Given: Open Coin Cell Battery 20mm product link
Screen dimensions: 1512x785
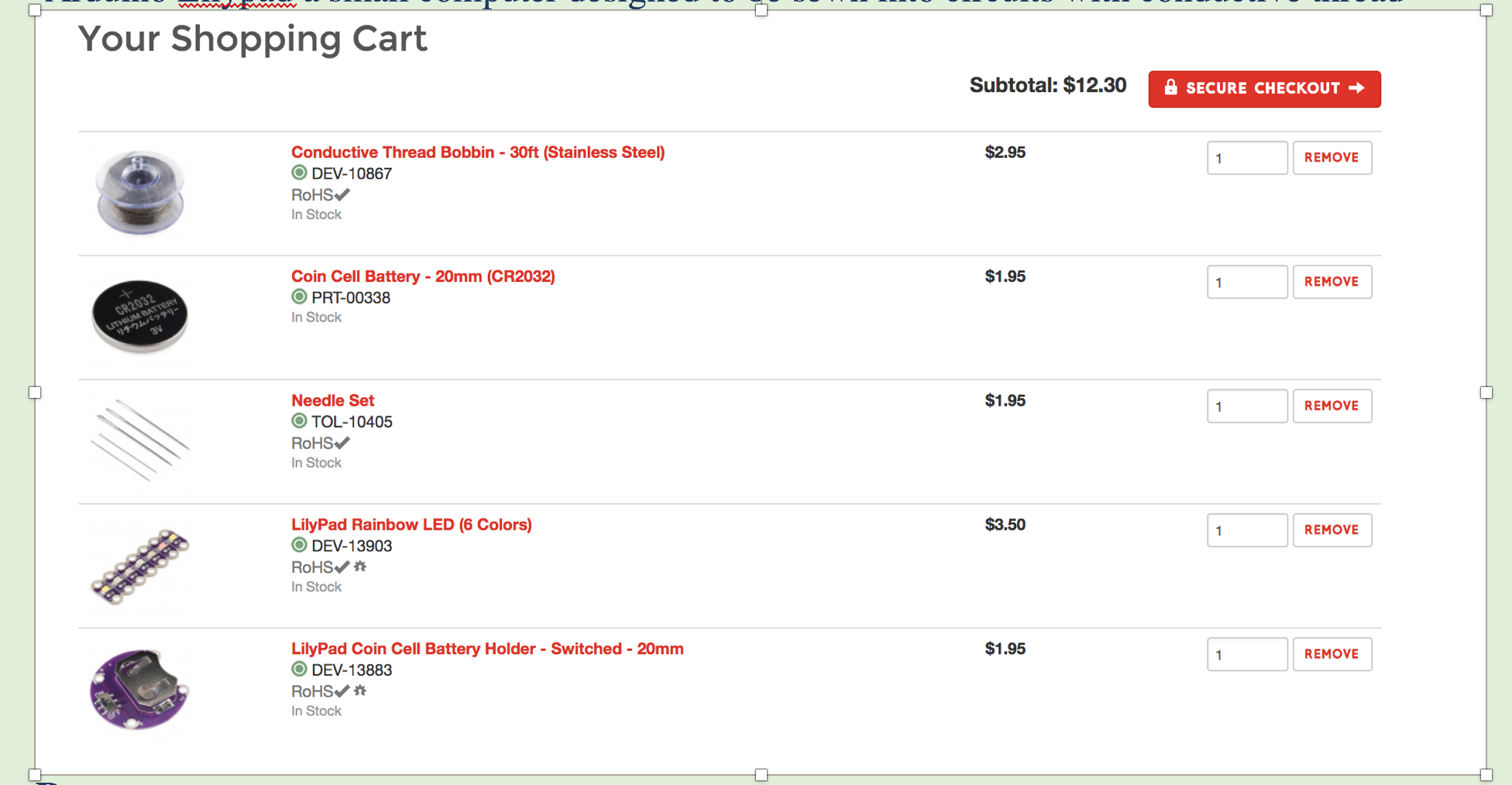Looking at the screenshot, I should pos(423,276).
